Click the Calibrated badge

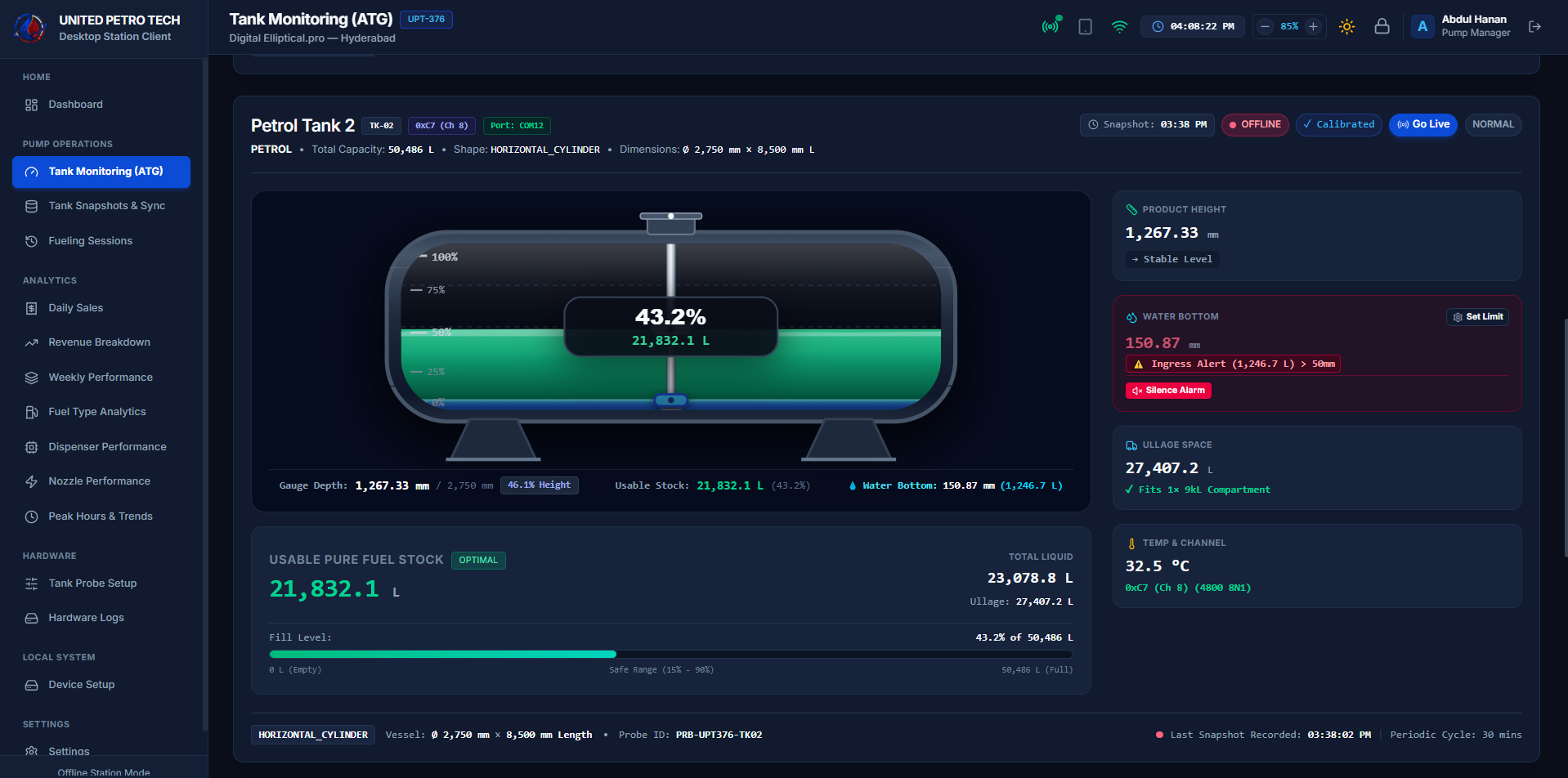(1338, 124)
